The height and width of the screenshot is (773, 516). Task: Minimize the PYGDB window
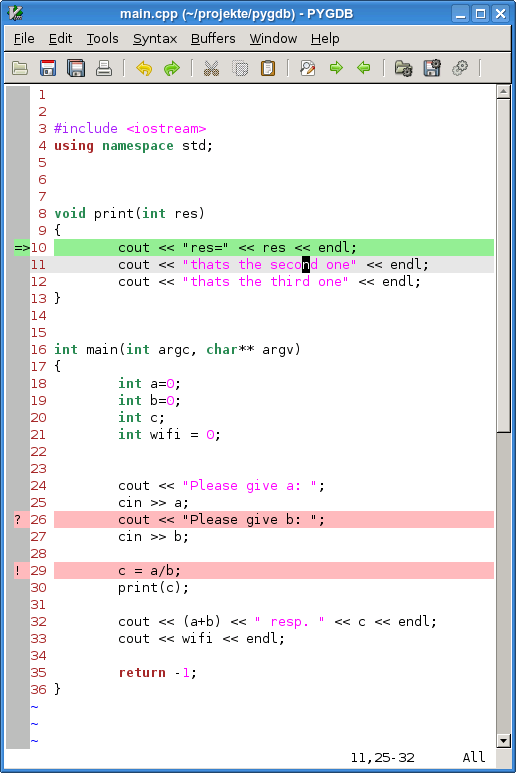(x=460, y=13)
